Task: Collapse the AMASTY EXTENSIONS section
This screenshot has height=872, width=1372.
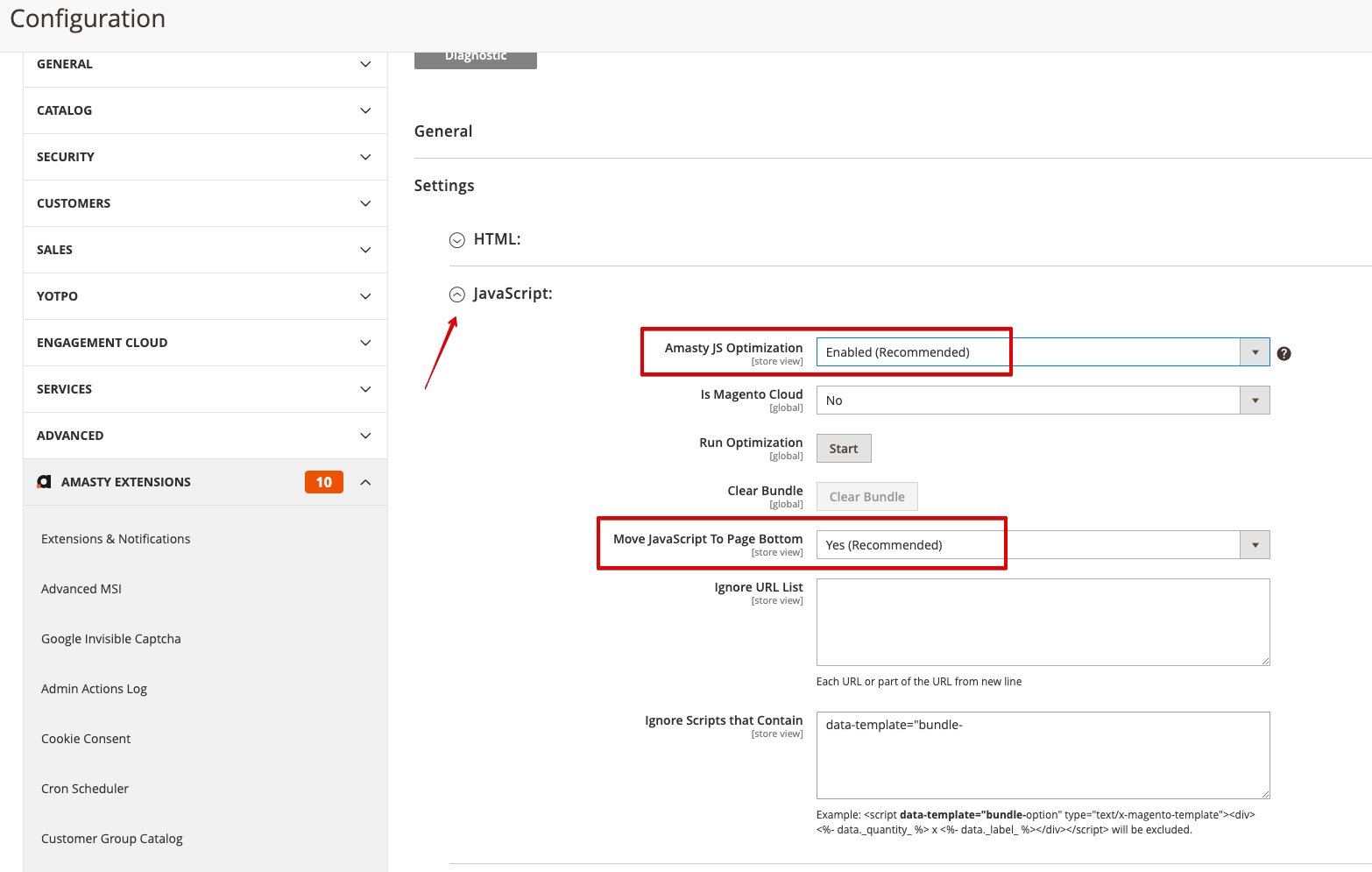Action: click(364, 481)
